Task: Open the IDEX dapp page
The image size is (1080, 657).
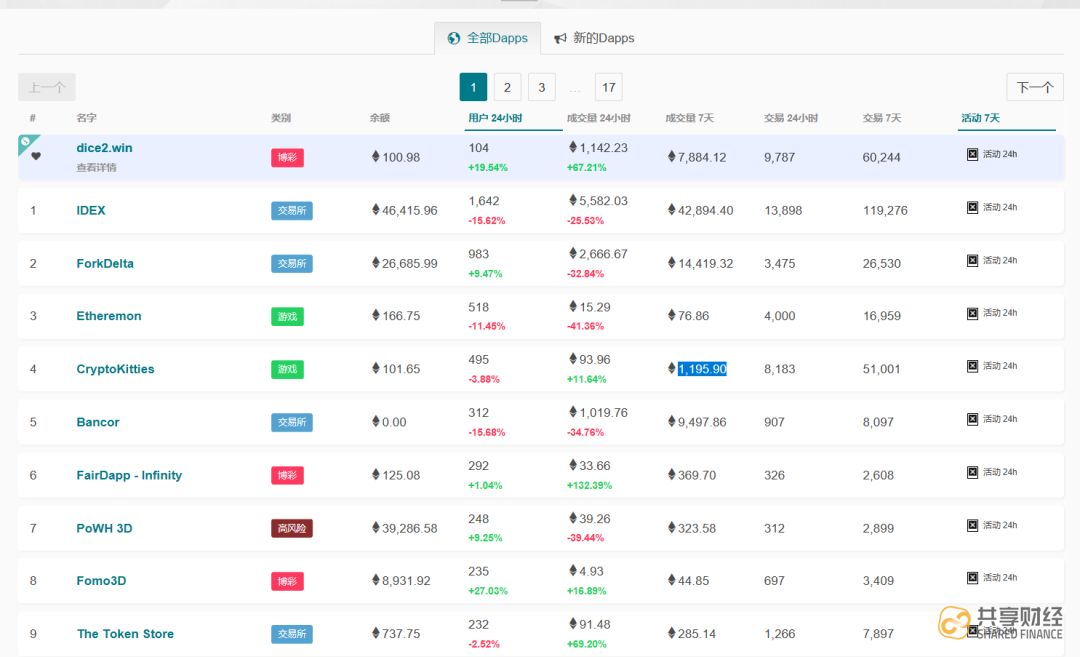Action: [x=91, y=211]
